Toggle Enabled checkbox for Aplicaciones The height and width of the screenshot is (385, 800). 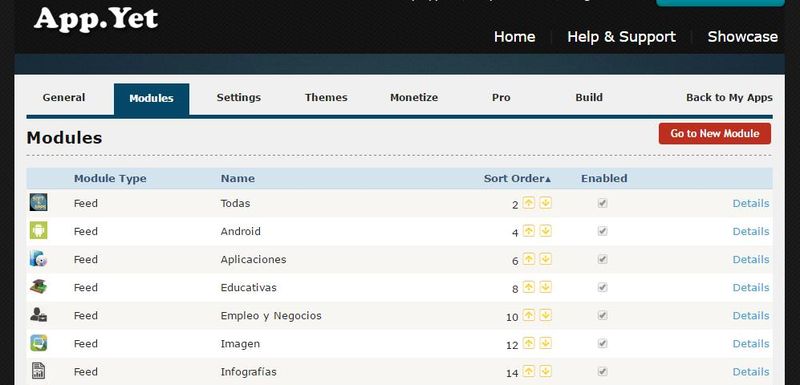click(603, 259)
